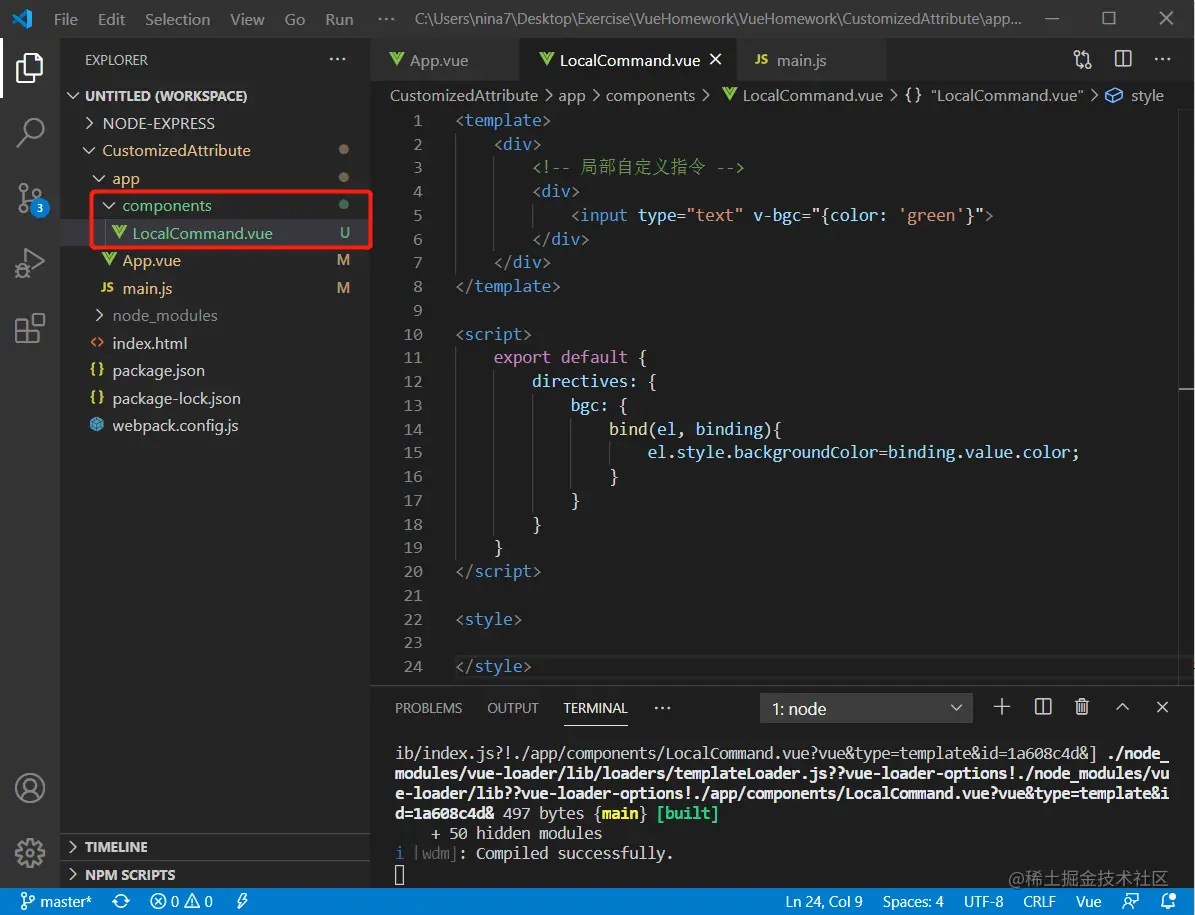Open the Extensions view
The image size is (1195, 915).
[30, 328]
